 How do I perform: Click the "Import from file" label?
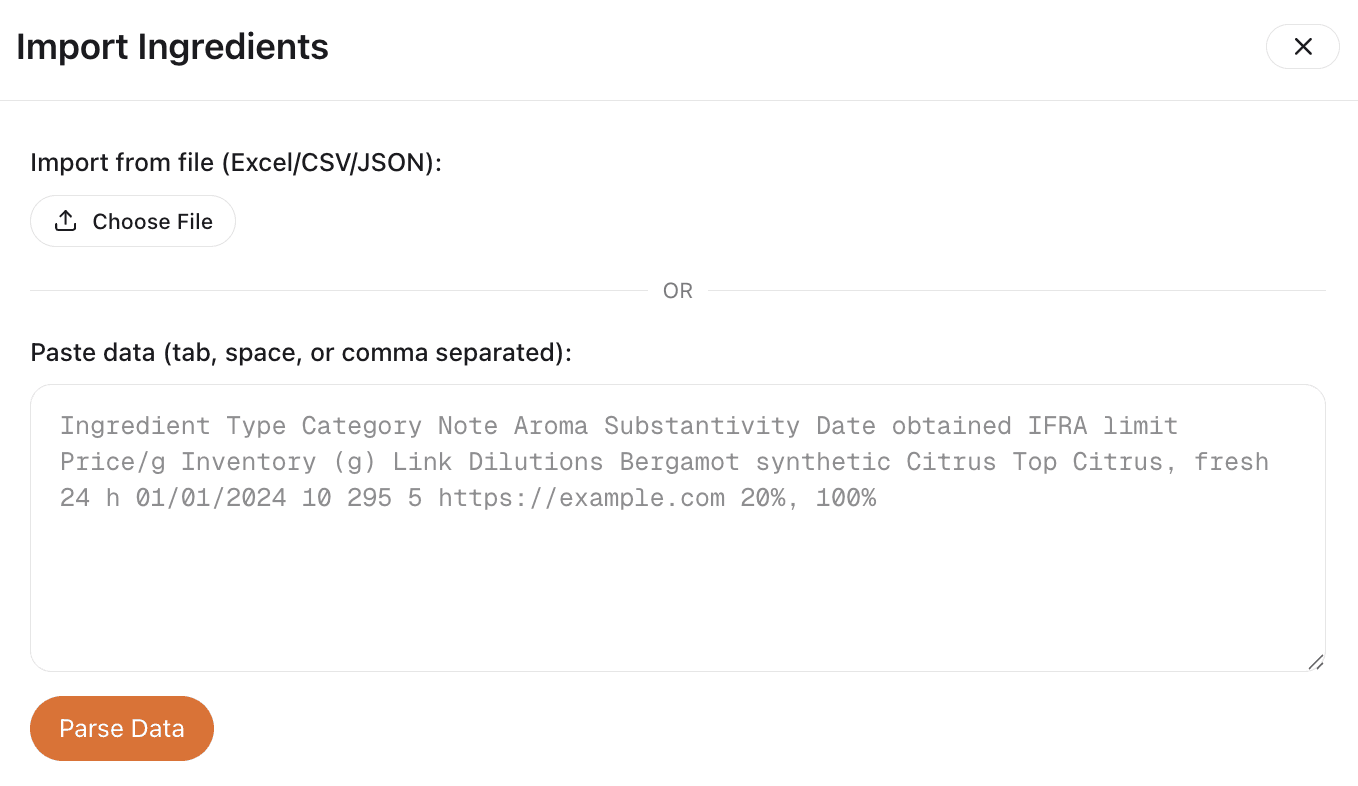coord(125,162)
